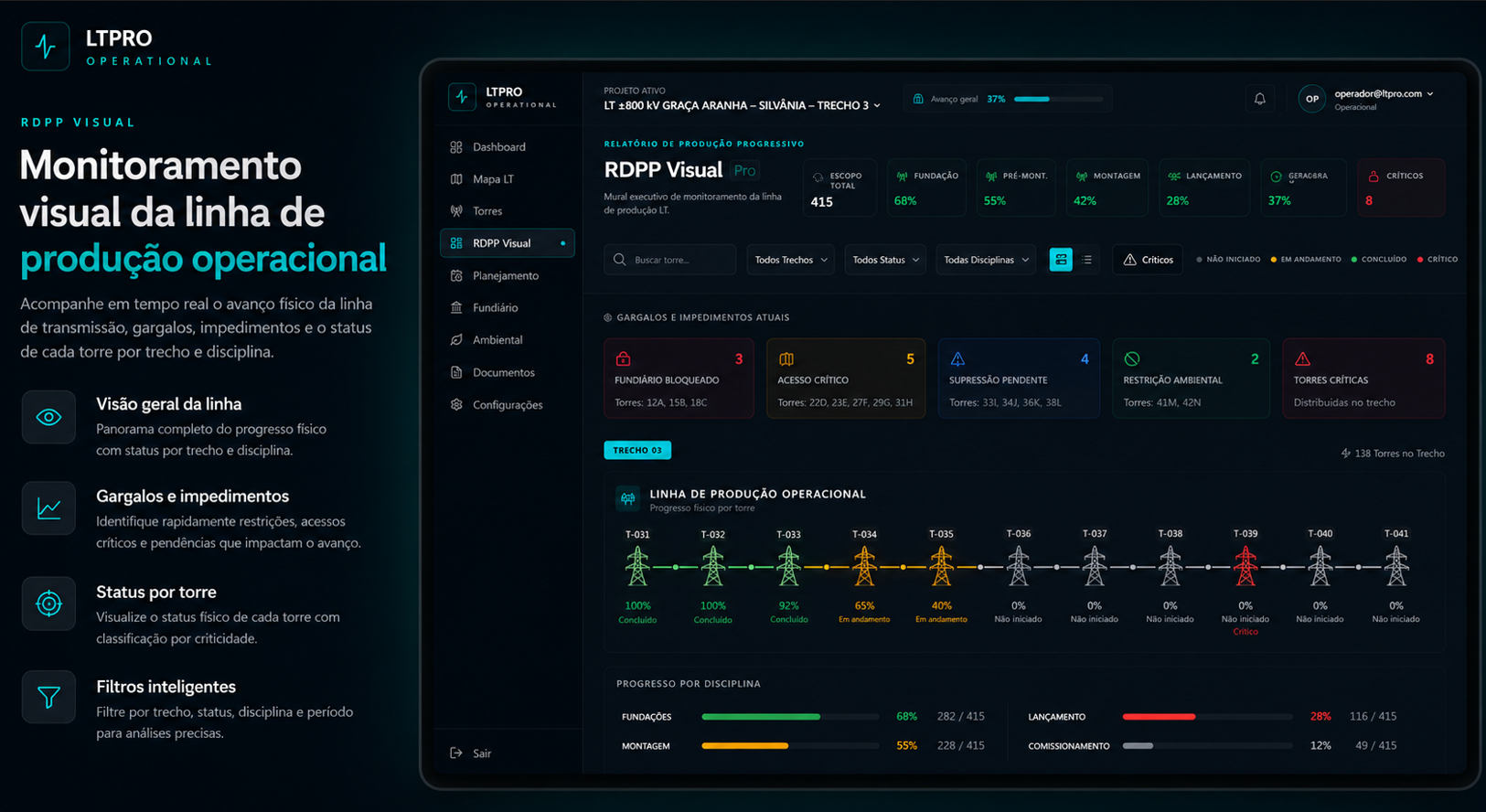Click the Escopo Total 415 card
1486x812 pixels.
click(839, 187)
